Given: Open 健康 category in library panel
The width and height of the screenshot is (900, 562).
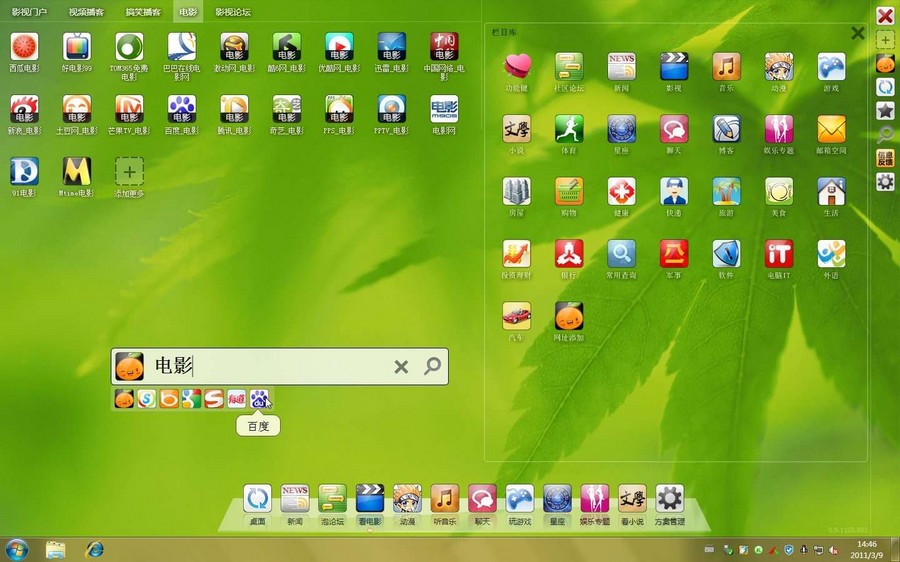Looking at the screenshot, I should tap(622, 191).
